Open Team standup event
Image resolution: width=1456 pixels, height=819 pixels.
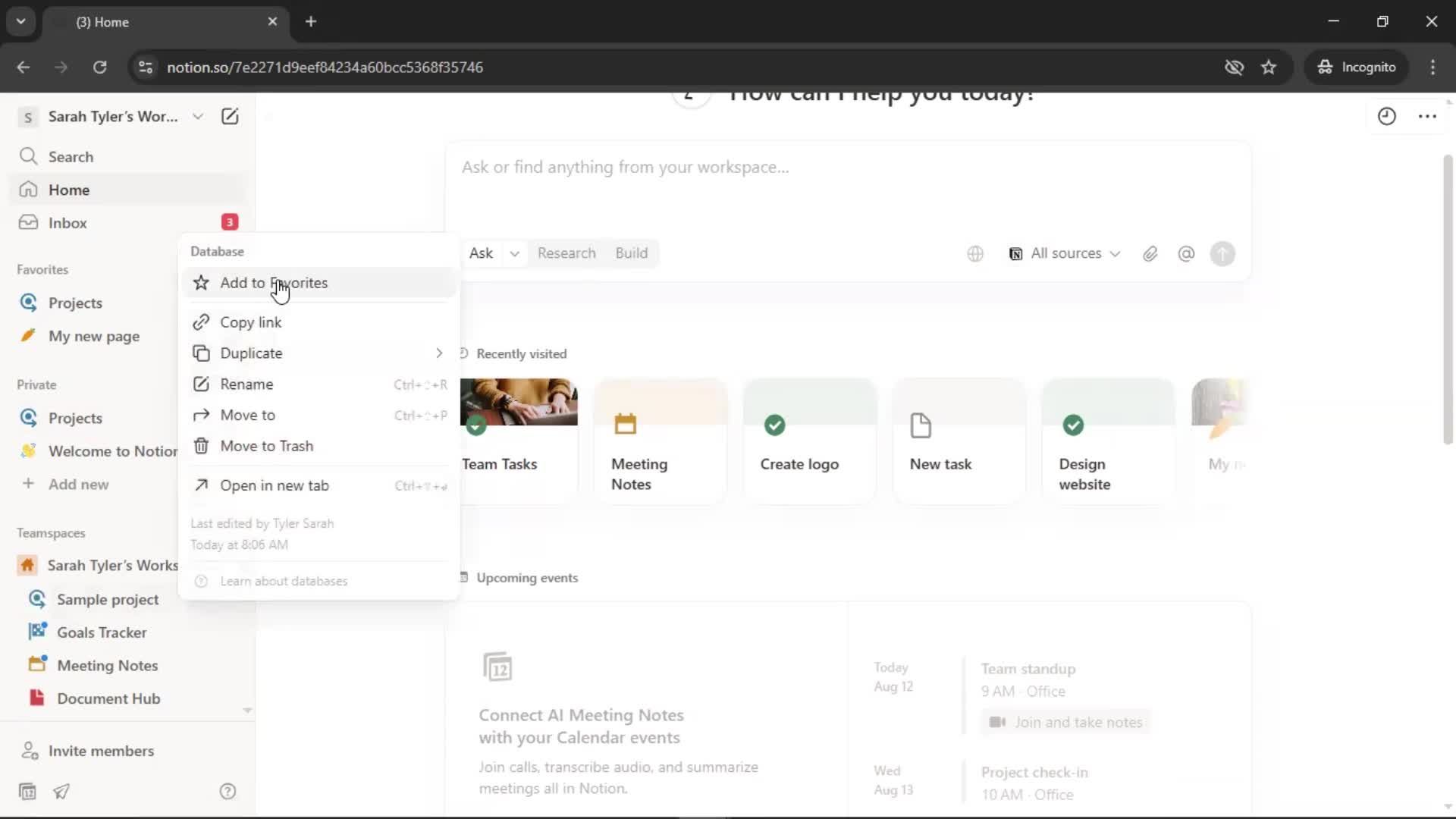click(1028, 669)
